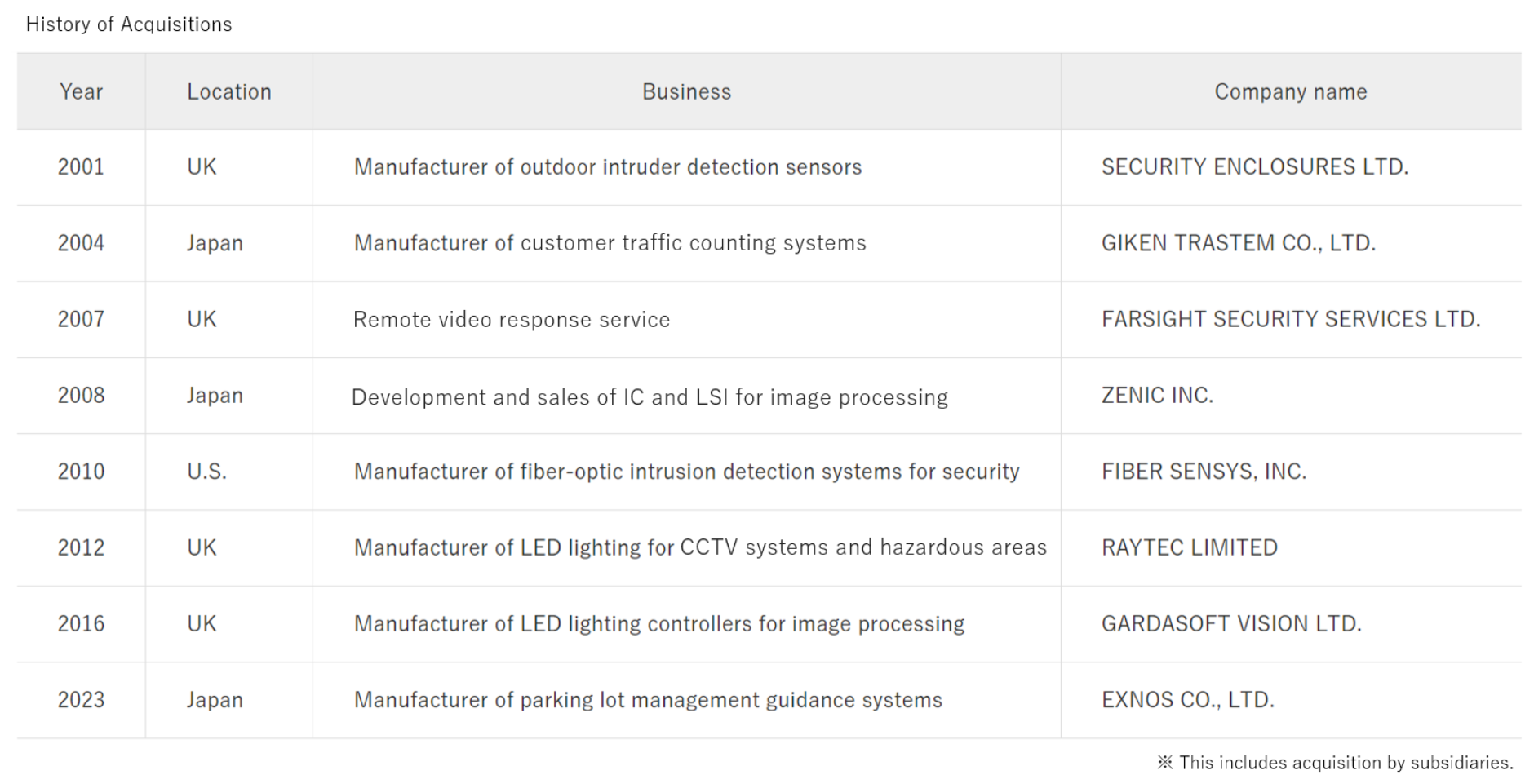Select FARSIGHT SECURITY SERVICES LTD. entry
Screen dimensions: 1534x784
[x=1290, y=319]
